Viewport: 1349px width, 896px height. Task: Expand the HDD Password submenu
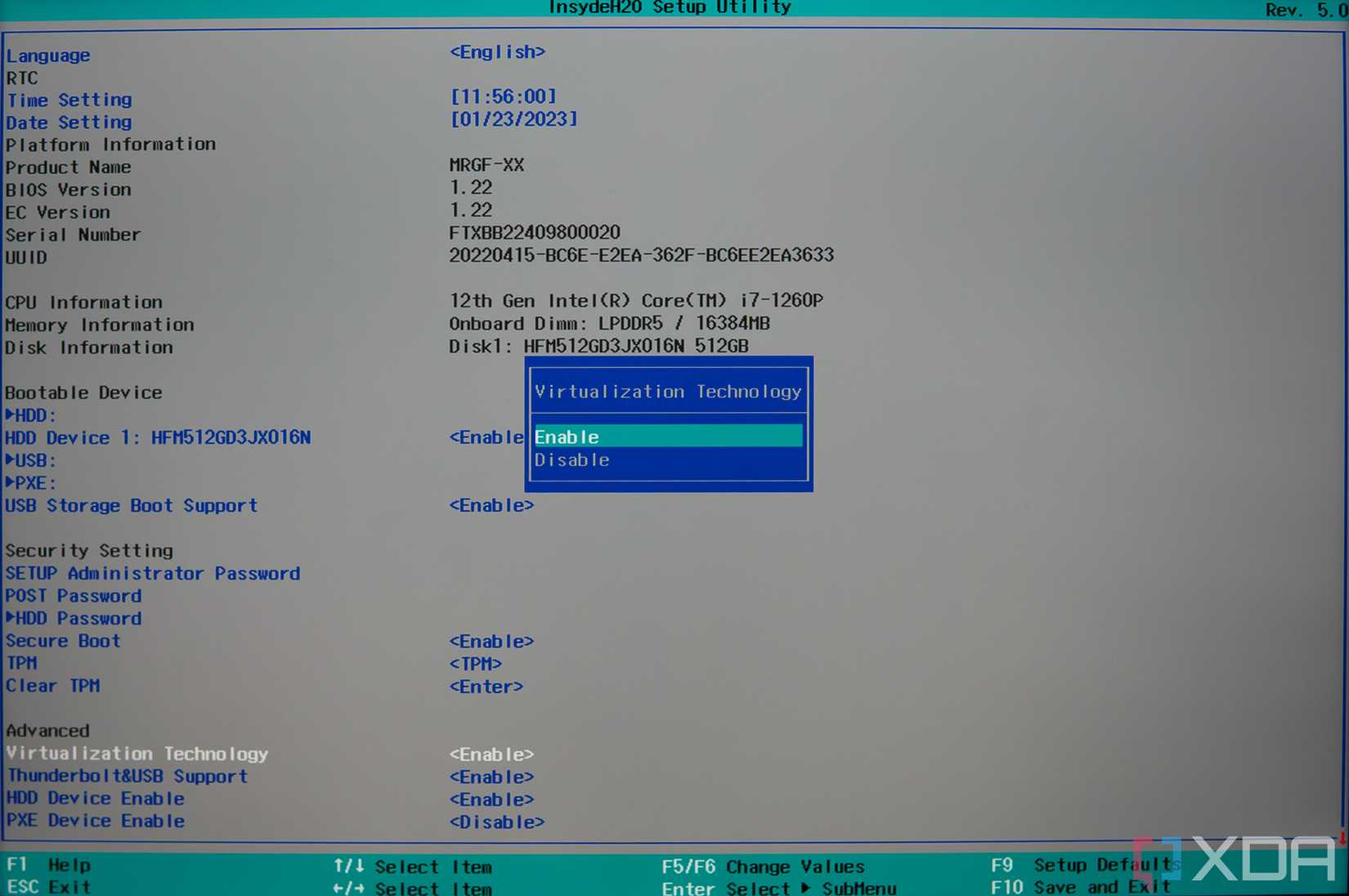[x=73, y=618]
